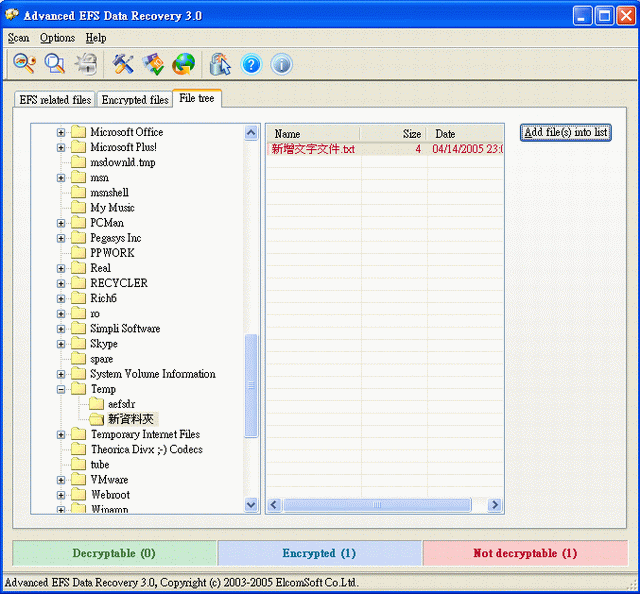
Task: Click the Date column header
Action: tap(465, 134)
